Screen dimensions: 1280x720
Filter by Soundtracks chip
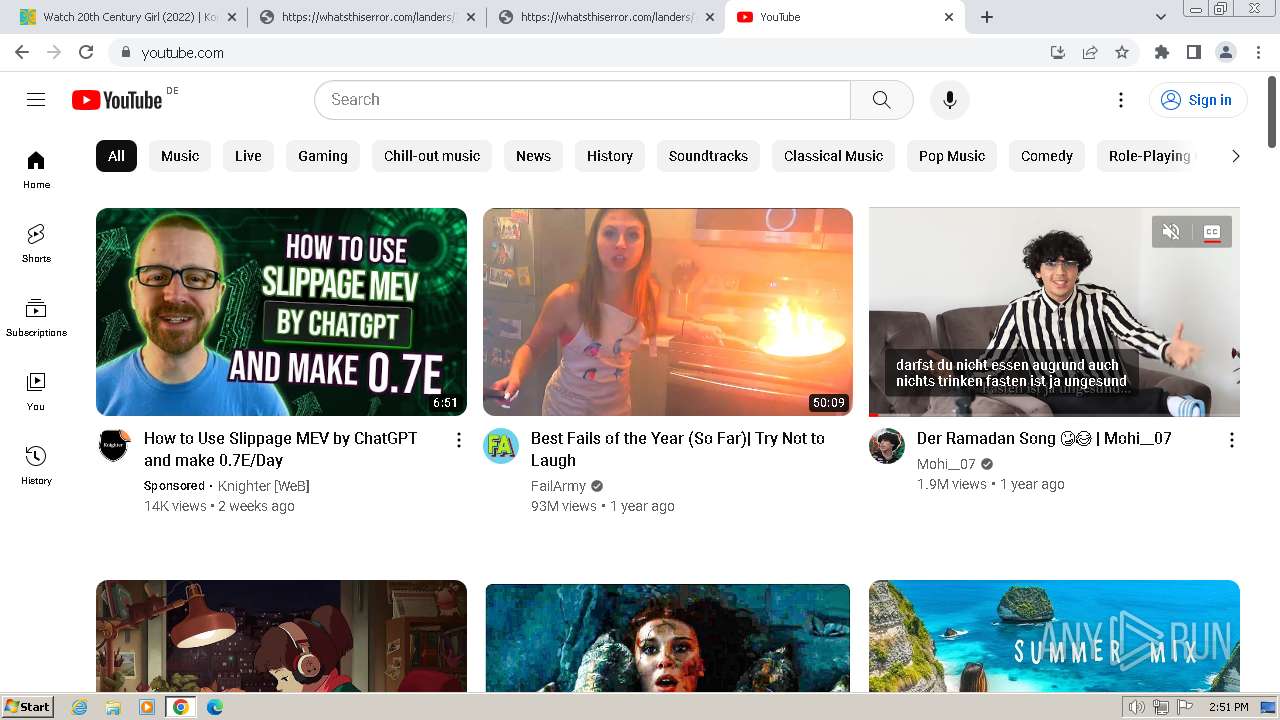coord(708,156)
